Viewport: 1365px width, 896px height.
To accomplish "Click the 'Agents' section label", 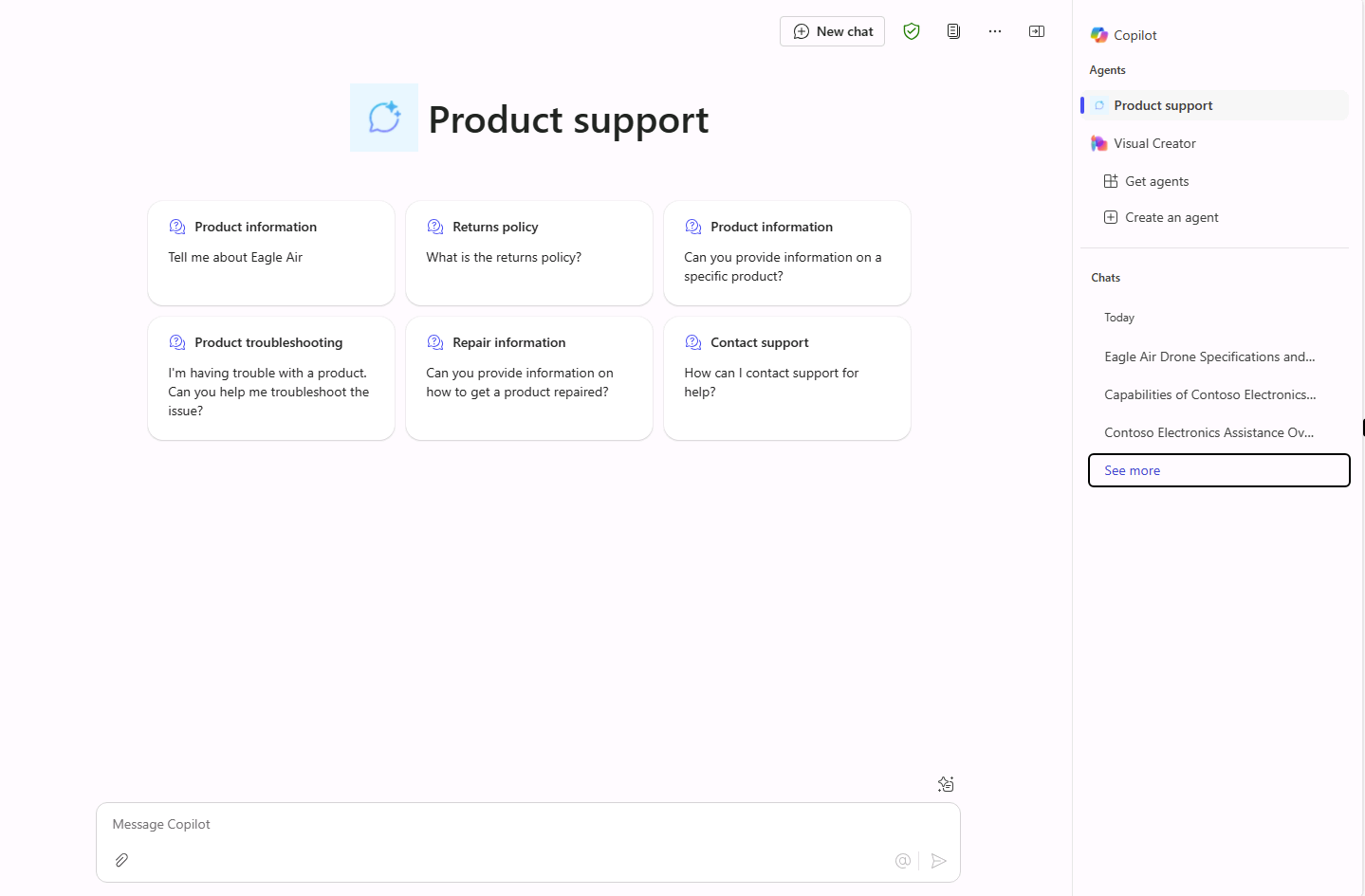I will pos(1107,70).
